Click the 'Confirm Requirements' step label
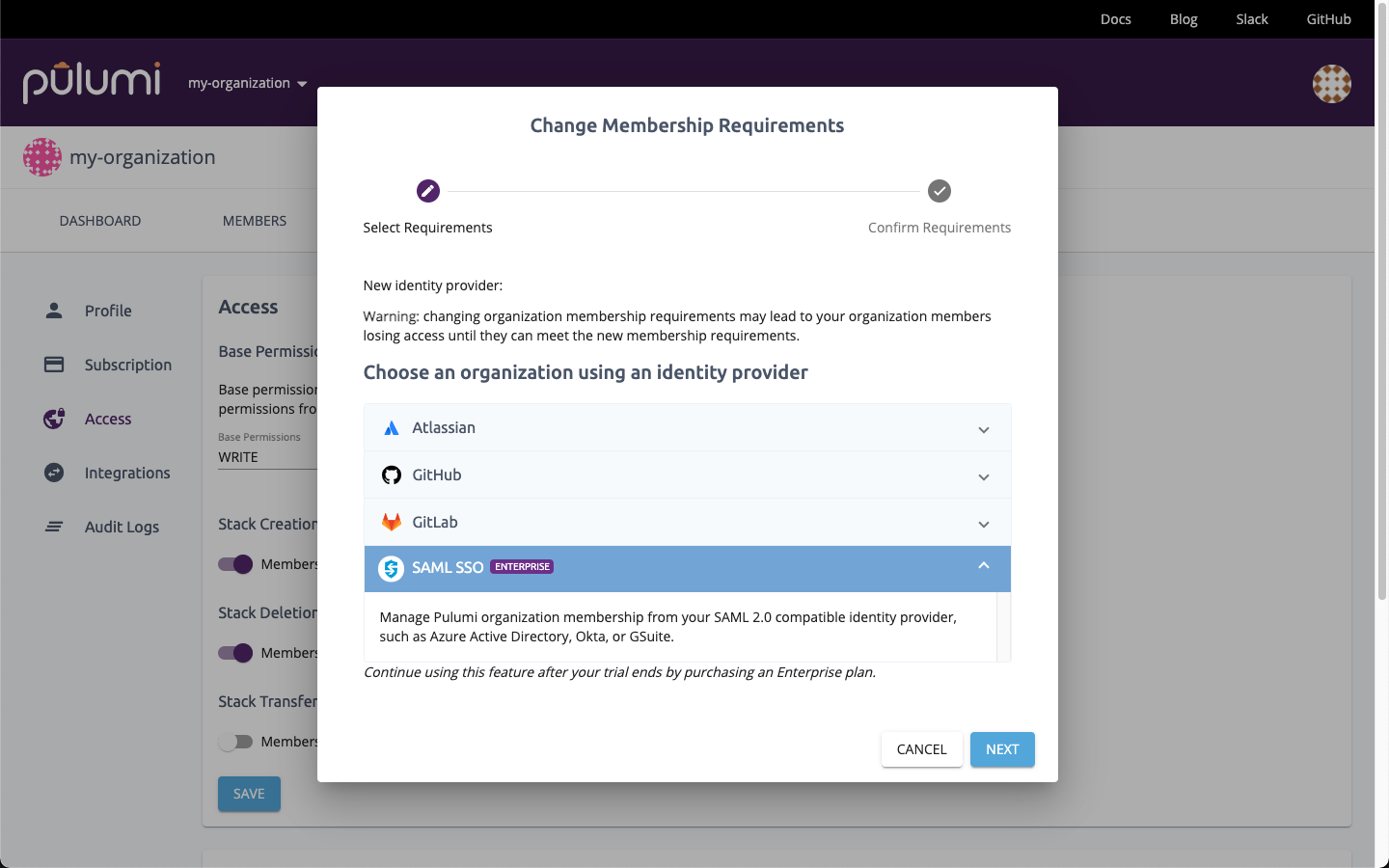The width and height of the screenshot is (1389, 868). tap(940, 228)
